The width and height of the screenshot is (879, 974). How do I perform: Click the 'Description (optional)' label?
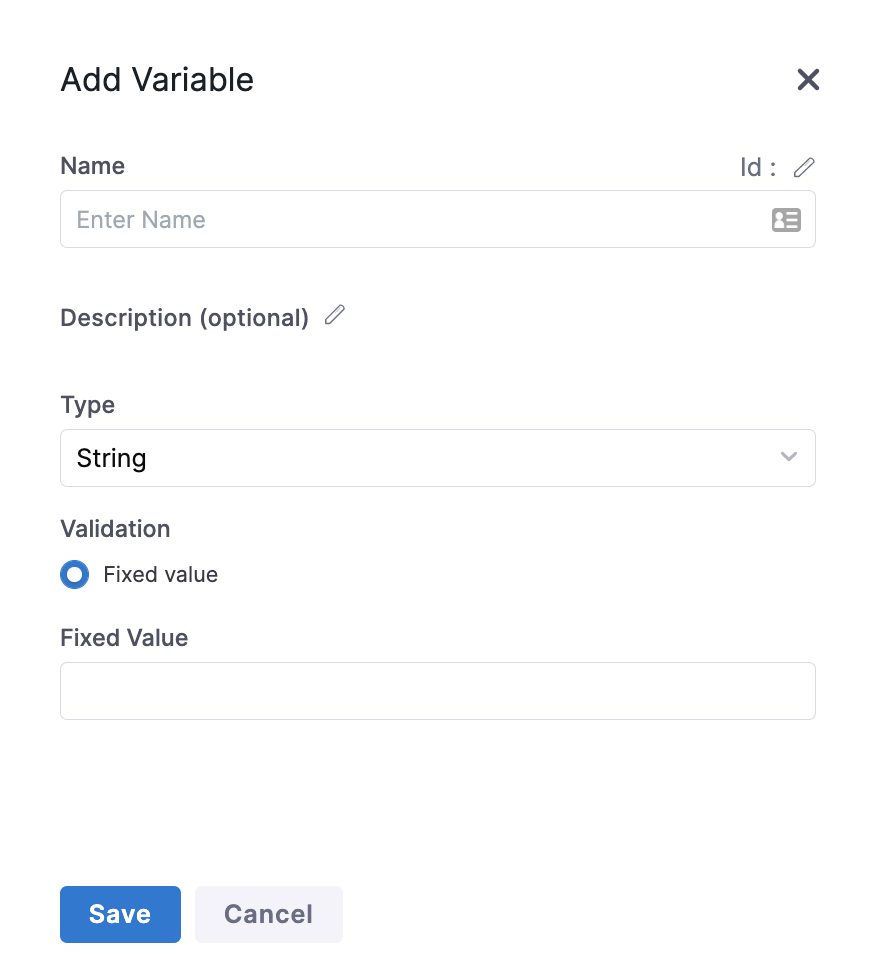[x=184, y=318]
